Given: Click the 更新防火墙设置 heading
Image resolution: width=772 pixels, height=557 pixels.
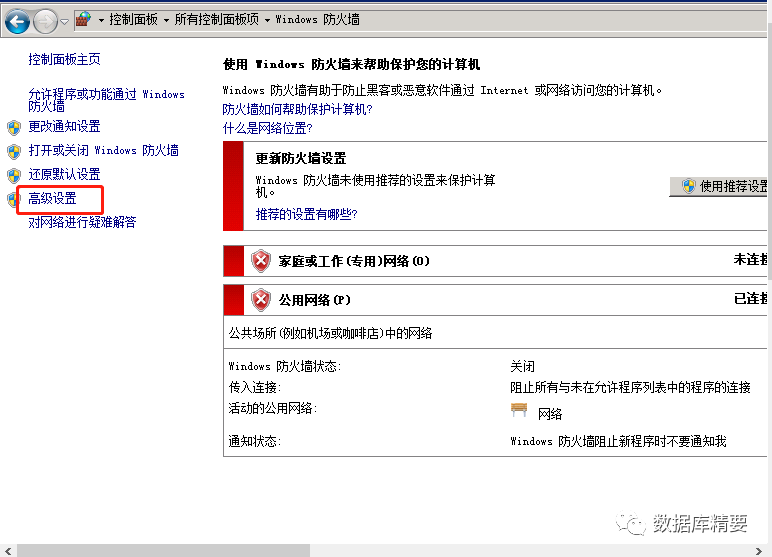Looking at the screenshot, I should 301,158.
